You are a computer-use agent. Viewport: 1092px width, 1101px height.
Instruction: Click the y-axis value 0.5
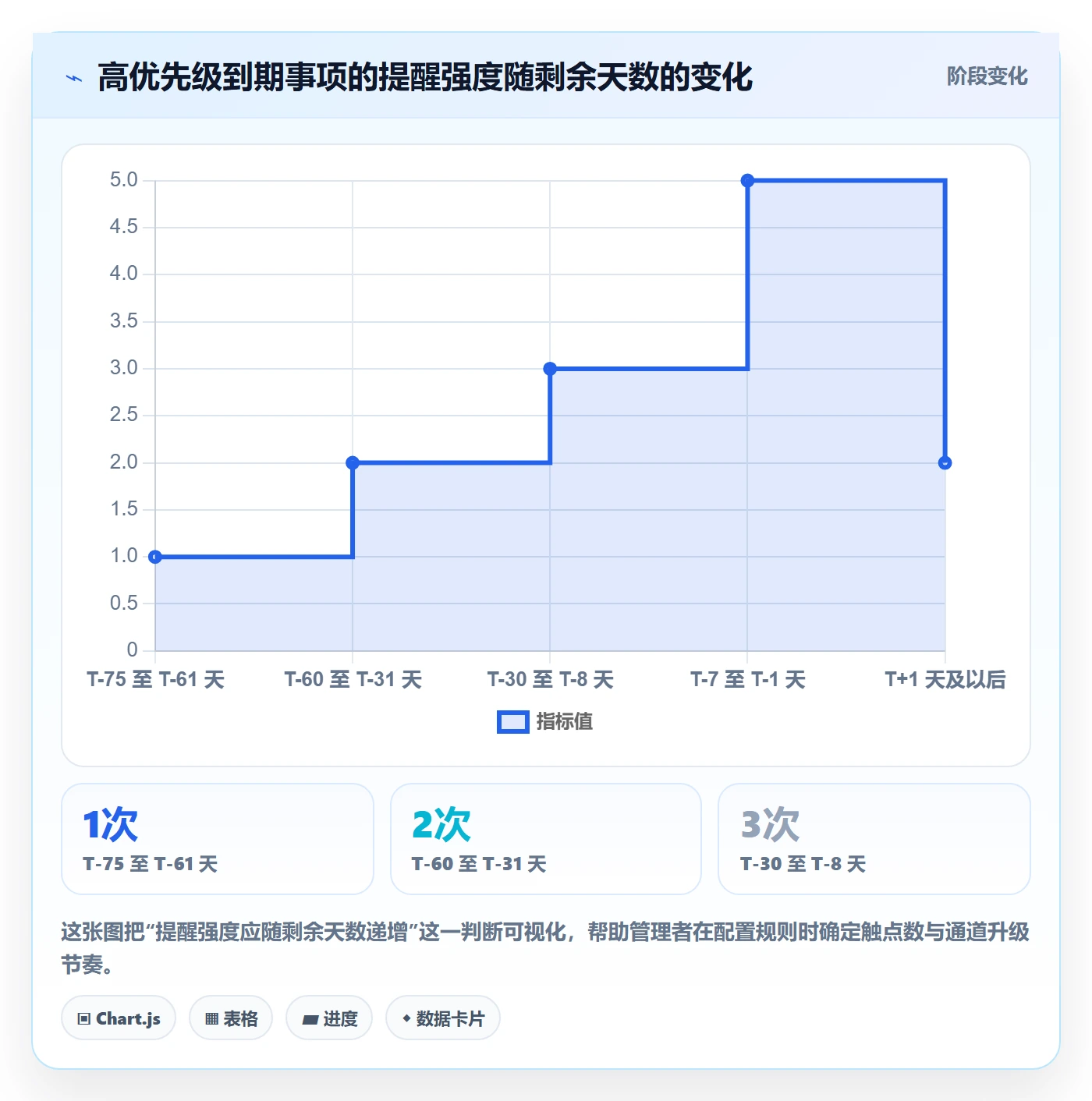tap(123, 604)
